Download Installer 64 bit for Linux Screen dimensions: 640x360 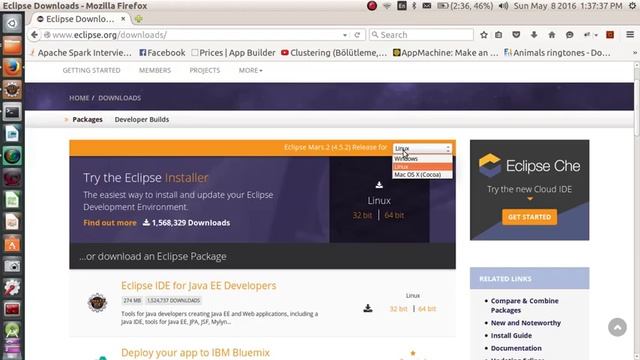pyautogui.click(x=394, y=215)
